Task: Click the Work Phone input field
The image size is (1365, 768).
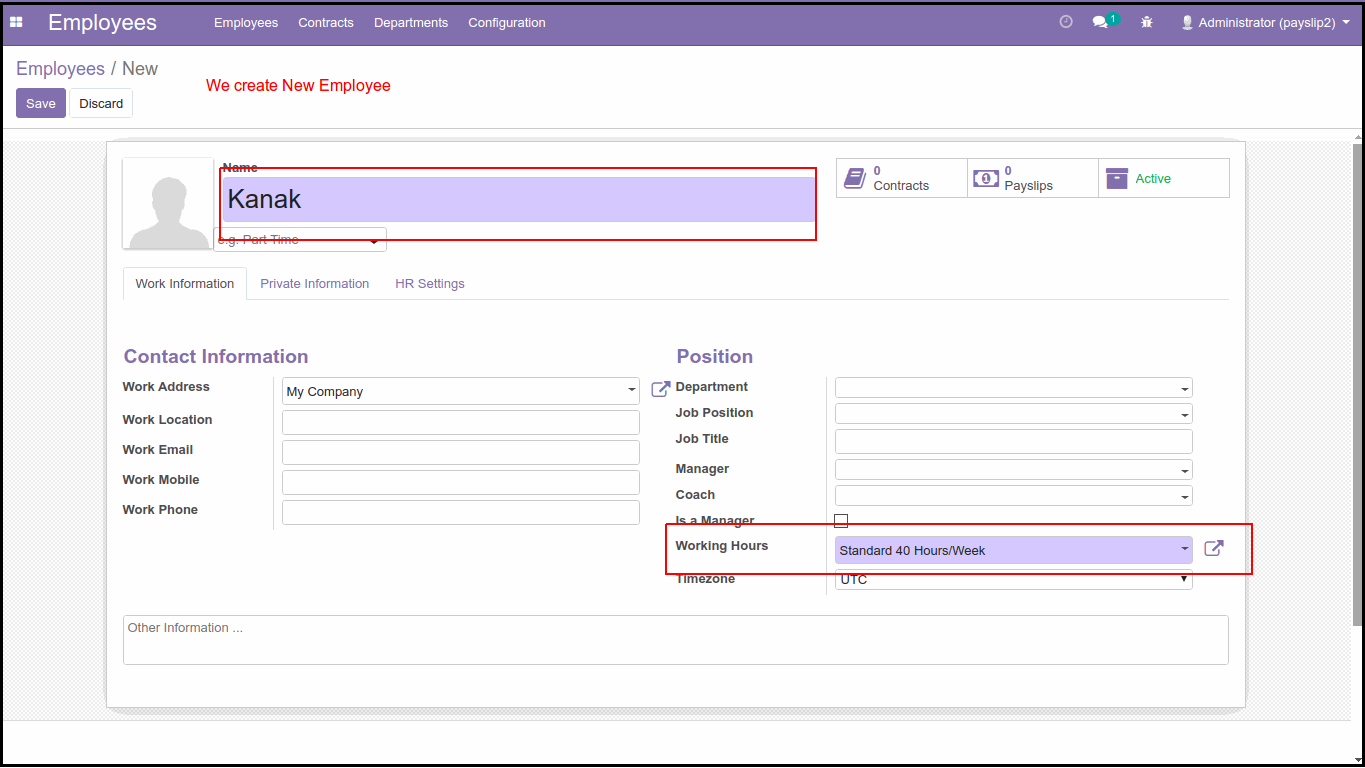Action: point(461,512)
